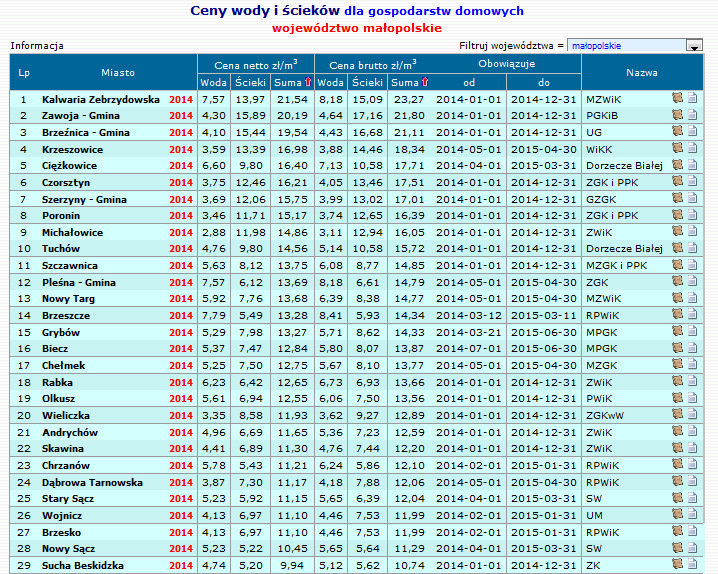
Task: Click the red 2014 year for Czorsztyn
Action: pos(181,183)
